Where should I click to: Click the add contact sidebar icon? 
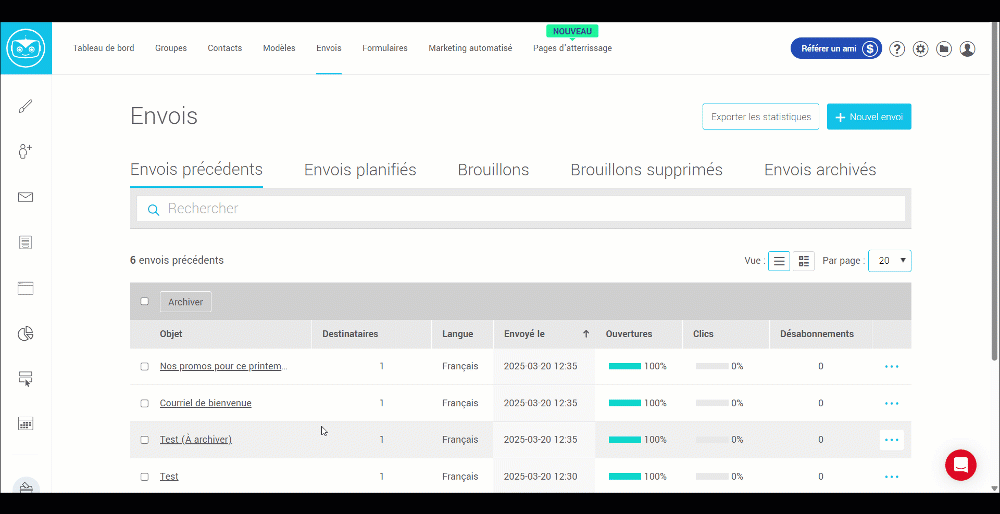tap(26, 151)
